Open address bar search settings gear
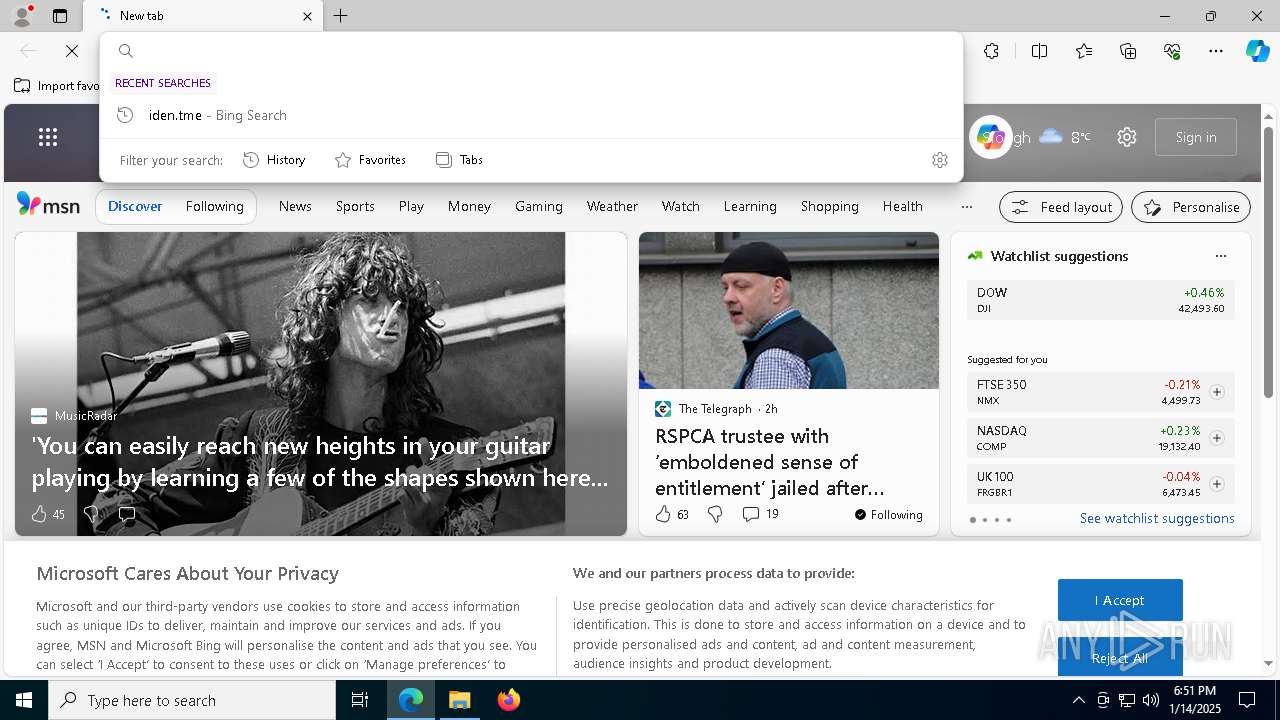The image size is (1280, 720). click(939, 160)
